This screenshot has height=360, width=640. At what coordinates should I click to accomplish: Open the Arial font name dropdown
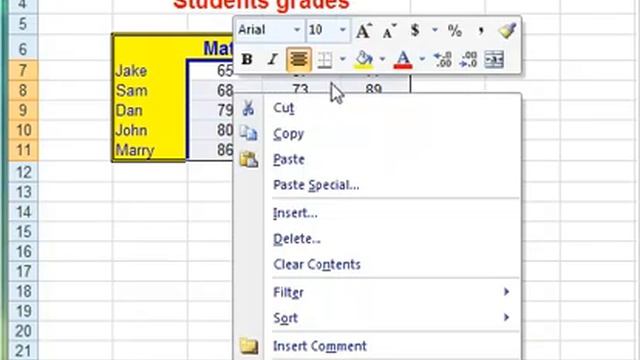tap(297, 30)
